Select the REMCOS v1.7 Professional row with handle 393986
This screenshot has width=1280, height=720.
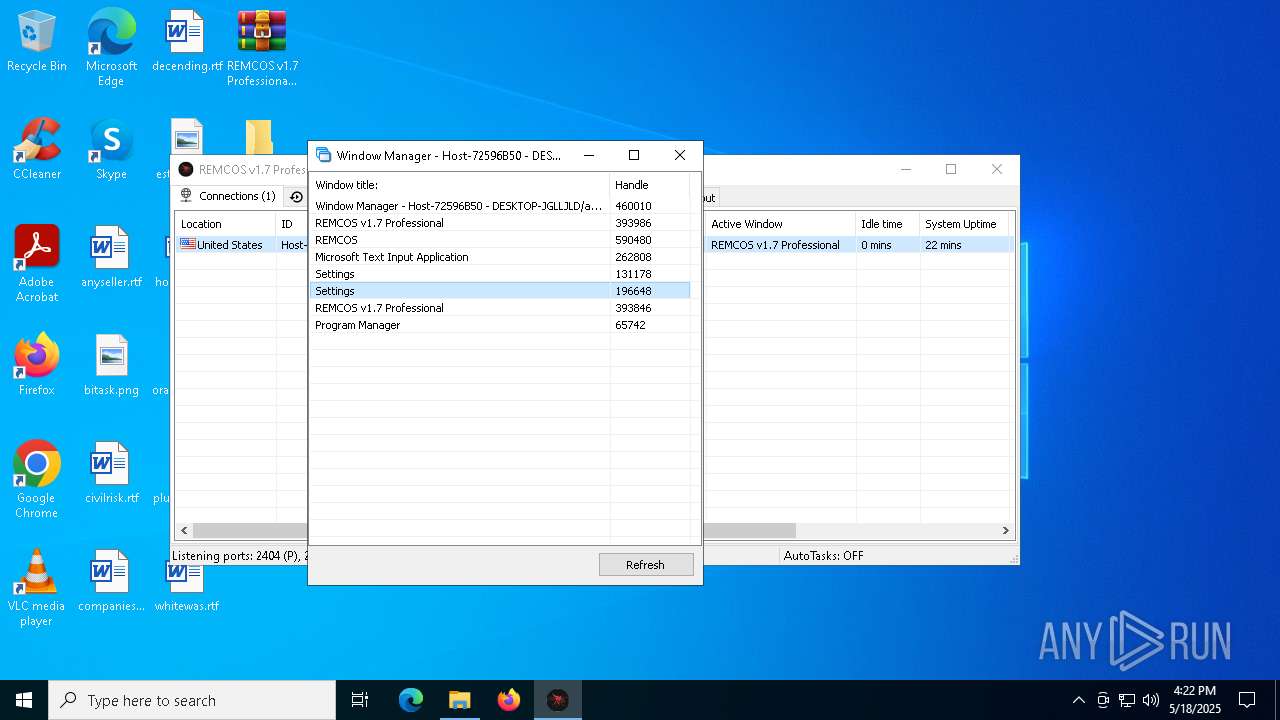[x=500, y=223]
